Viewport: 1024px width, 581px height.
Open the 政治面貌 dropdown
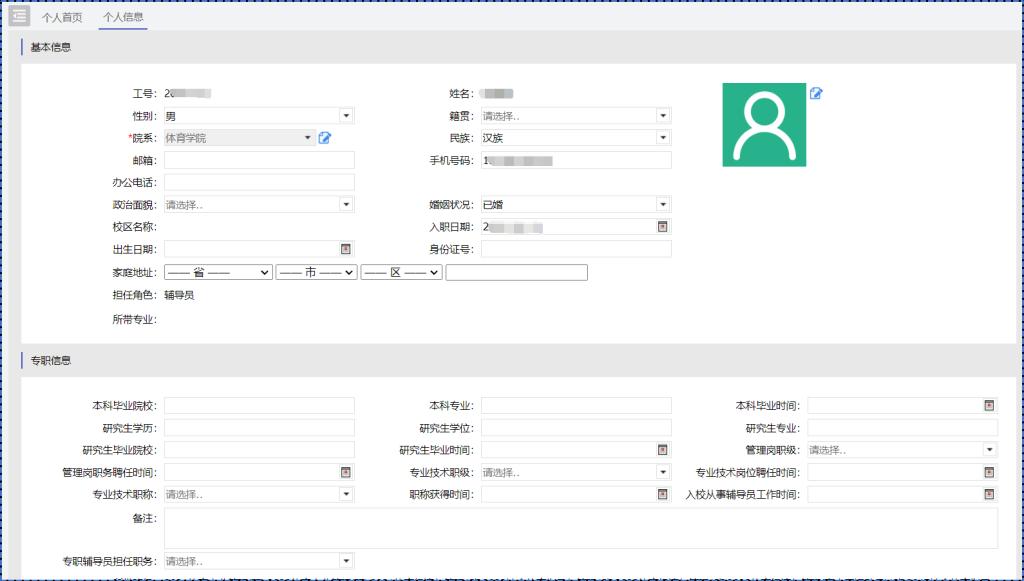pos(345,204)
